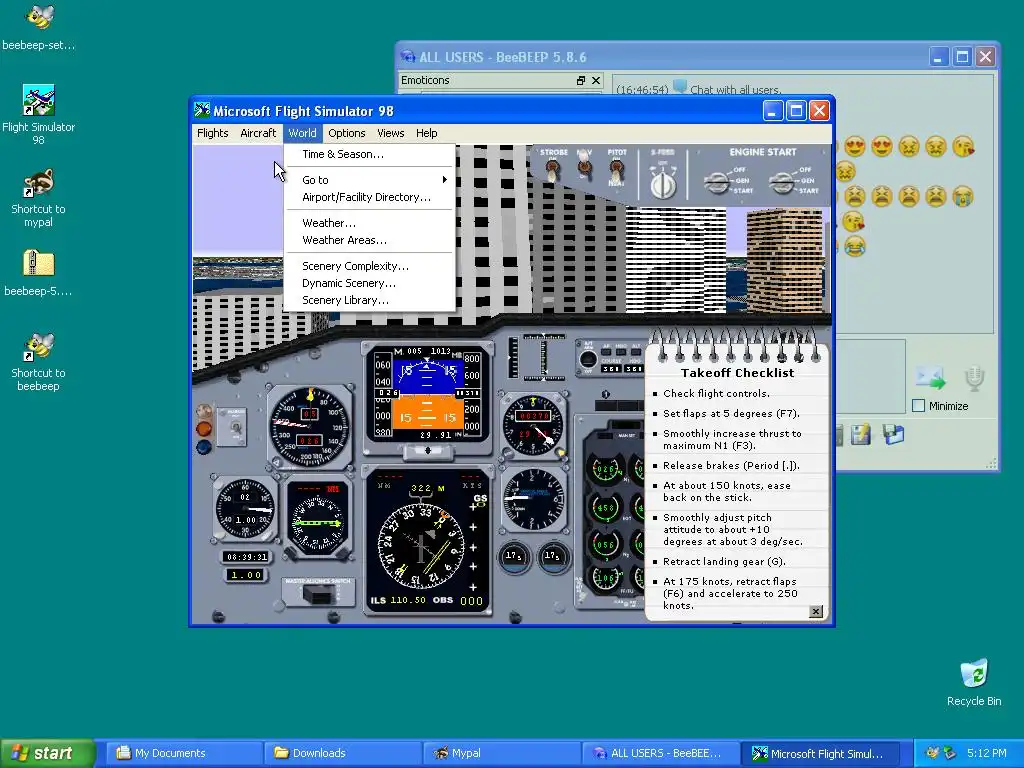Check the Minimize checkbox in BeeBEEP

pyautogui.click(x=918, y=406)
